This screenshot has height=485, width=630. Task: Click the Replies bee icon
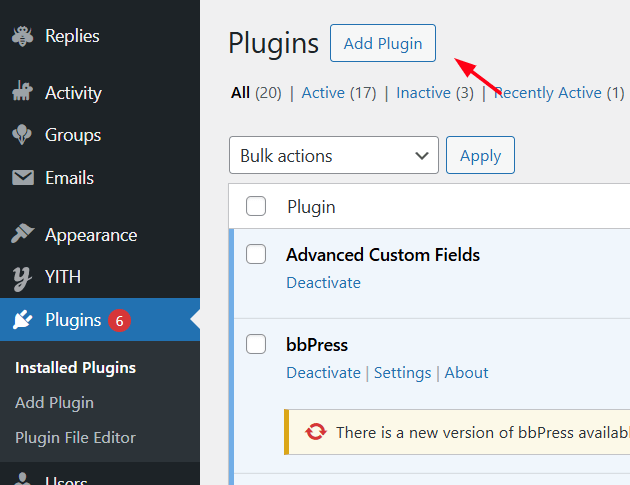[x=22, y=36]
